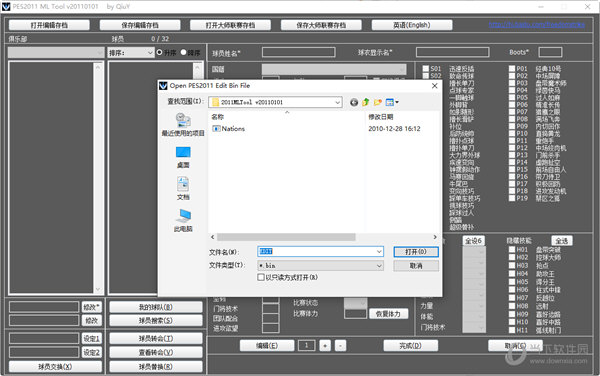The height and width of the screenshot is (376, 600).
Task: Click the 取消 cancel button in dialog
Action: point(416,265)
